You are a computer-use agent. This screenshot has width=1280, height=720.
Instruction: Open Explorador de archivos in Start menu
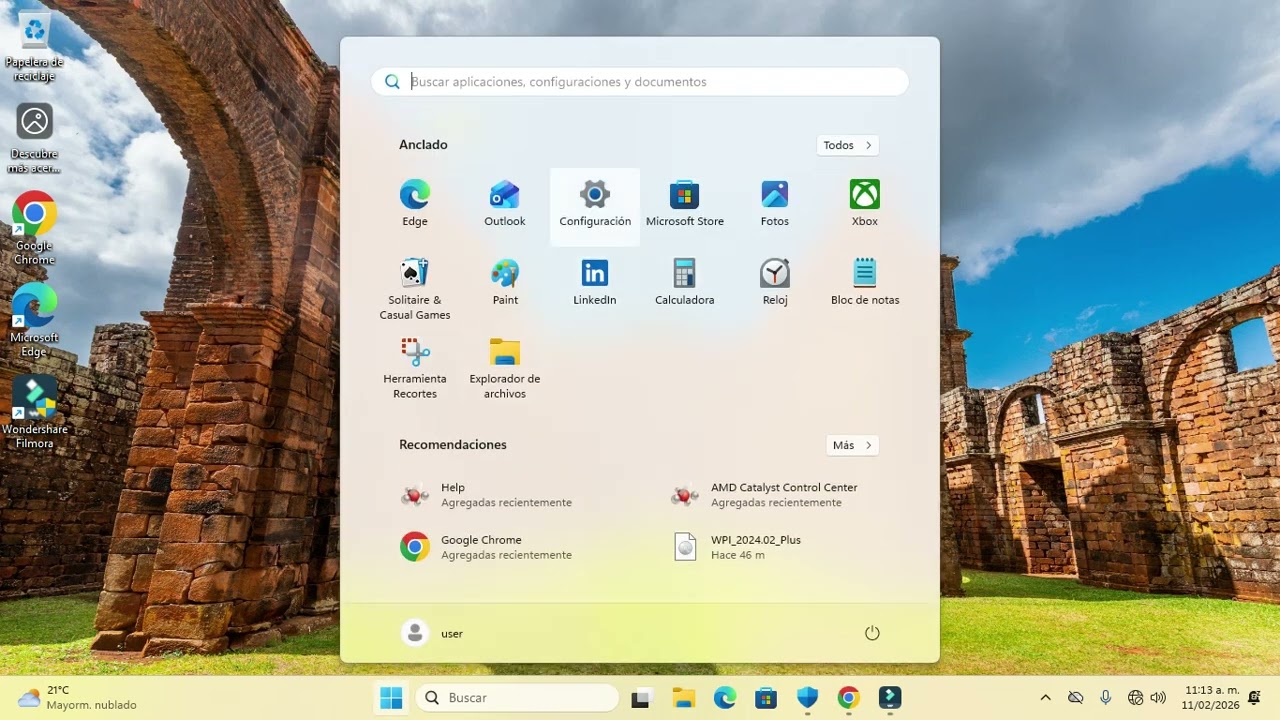(505, 368)
